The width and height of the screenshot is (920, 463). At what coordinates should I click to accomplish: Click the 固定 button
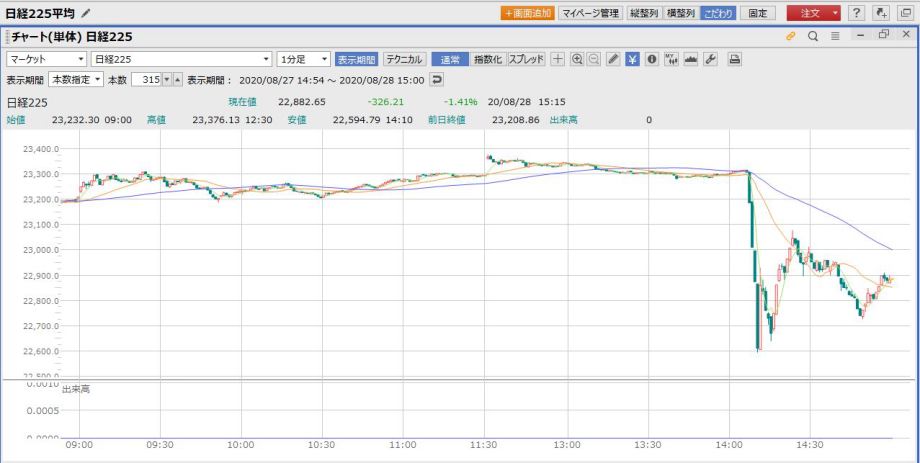(757, 13)
